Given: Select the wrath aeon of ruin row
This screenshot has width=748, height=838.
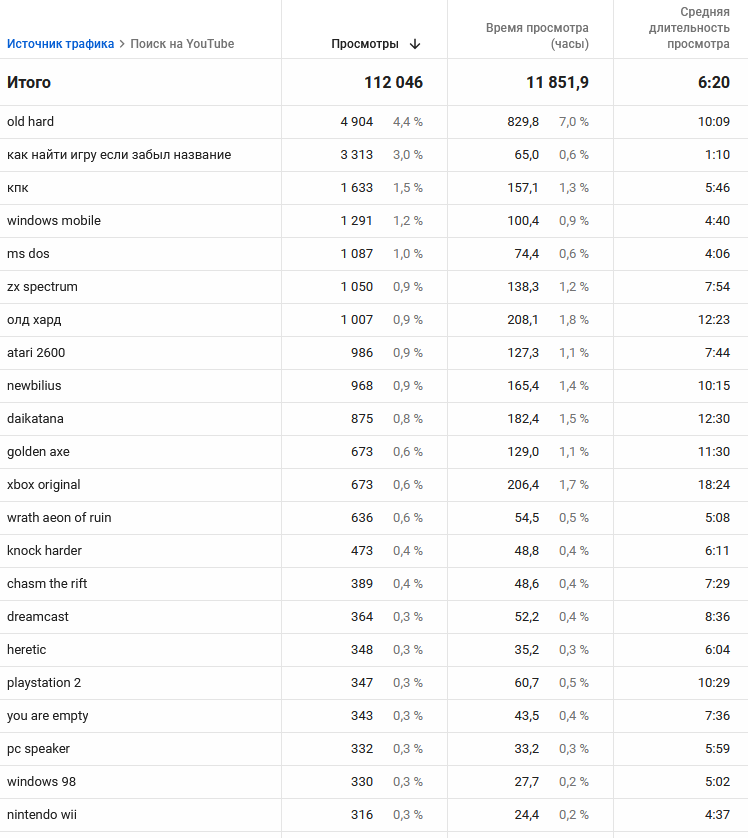Looking at the screenshot, I should pos(374,518).
